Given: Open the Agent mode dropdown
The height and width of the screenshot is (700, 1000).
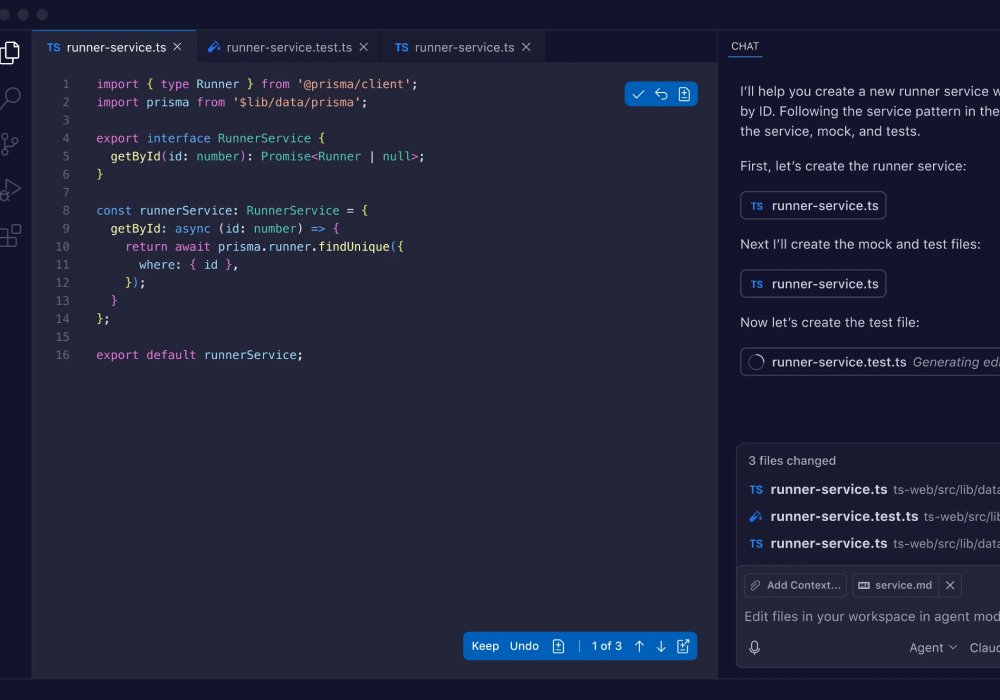Looking at the screenshot, I should 932,647.
